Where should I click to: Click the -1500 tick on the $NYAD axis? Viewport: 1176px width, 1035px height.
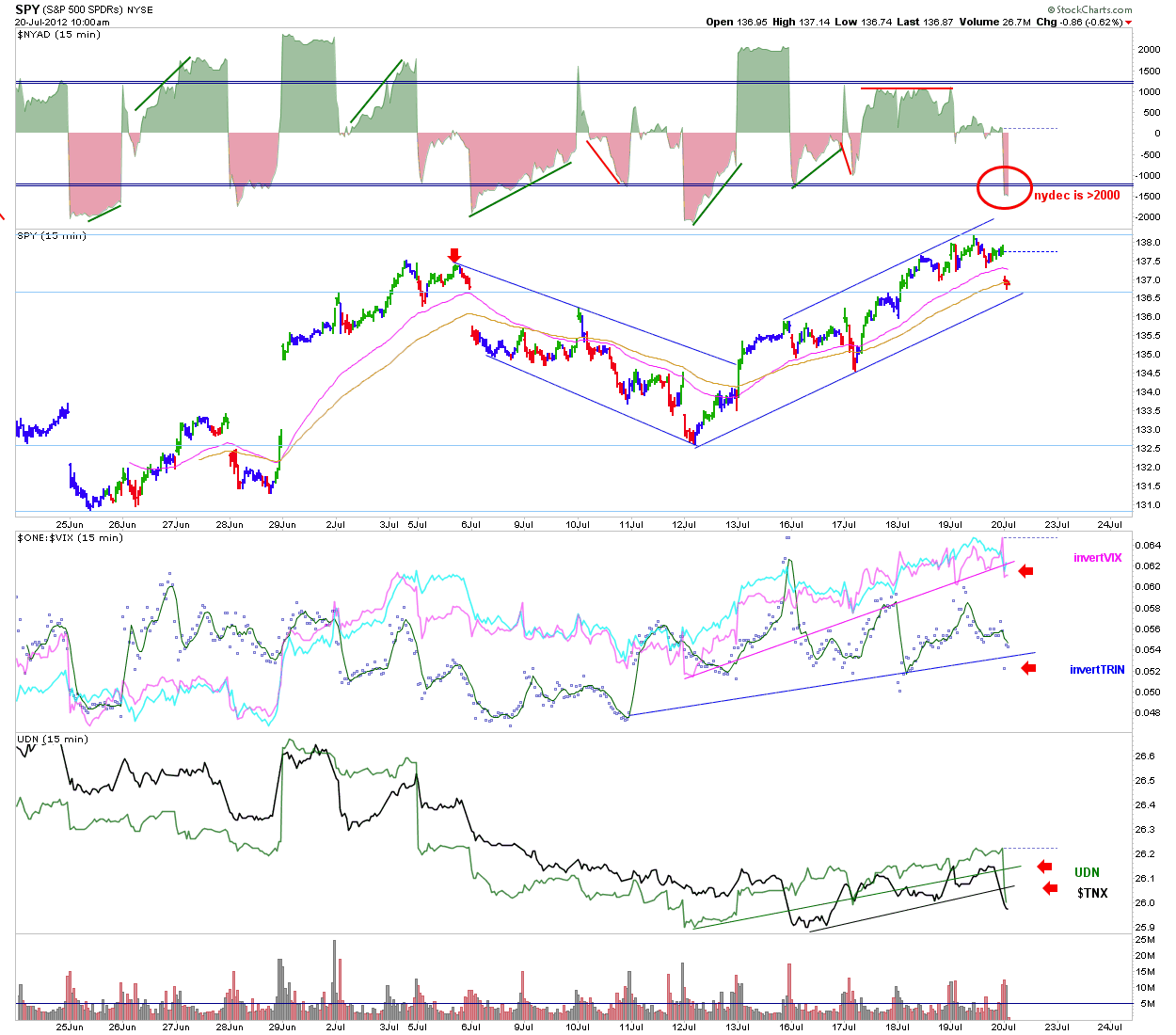(1147, 196)
